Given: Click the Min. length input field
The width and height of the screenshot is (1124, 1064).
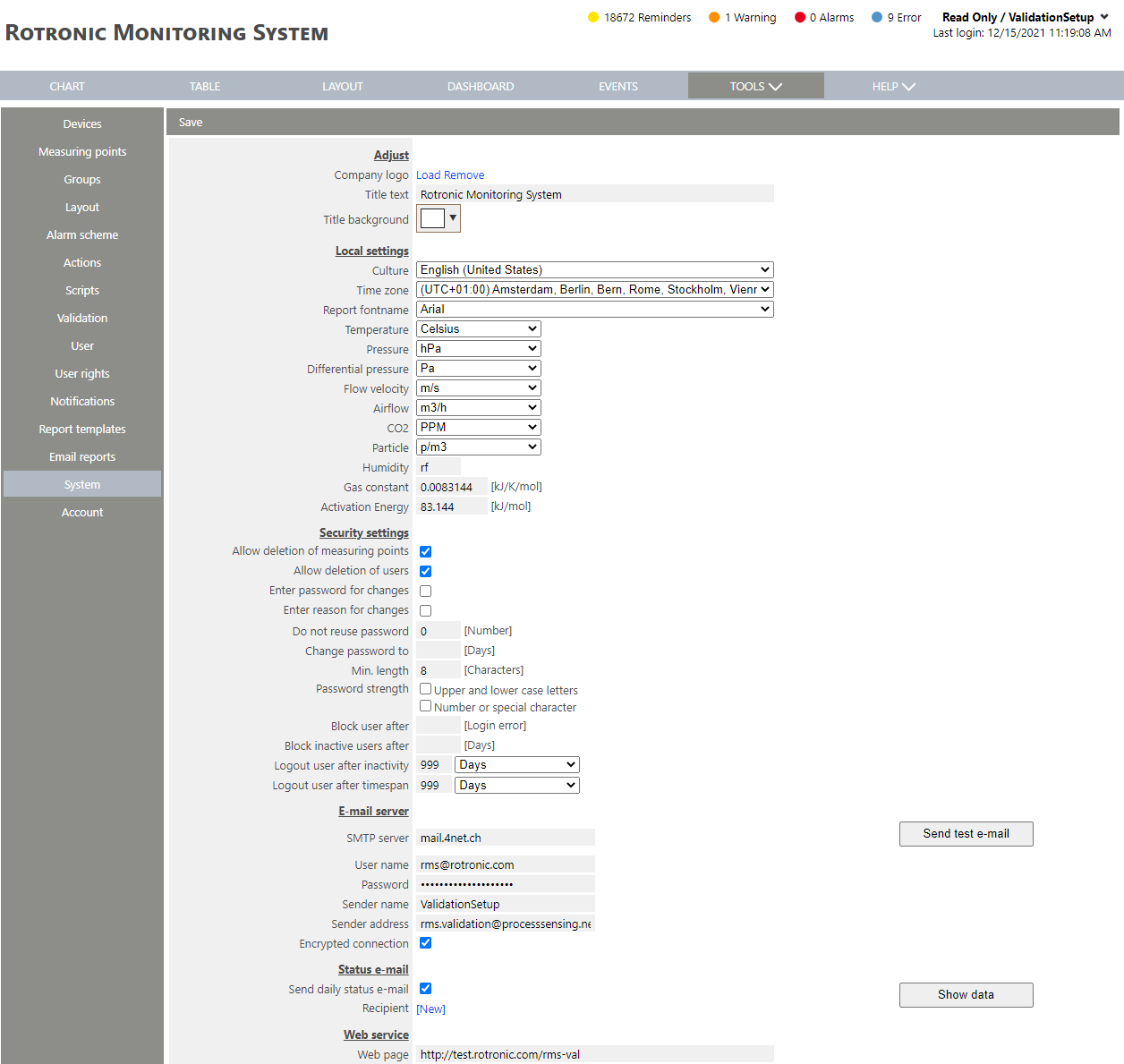Looking at the screenshot, I should [x=439, y=670].
